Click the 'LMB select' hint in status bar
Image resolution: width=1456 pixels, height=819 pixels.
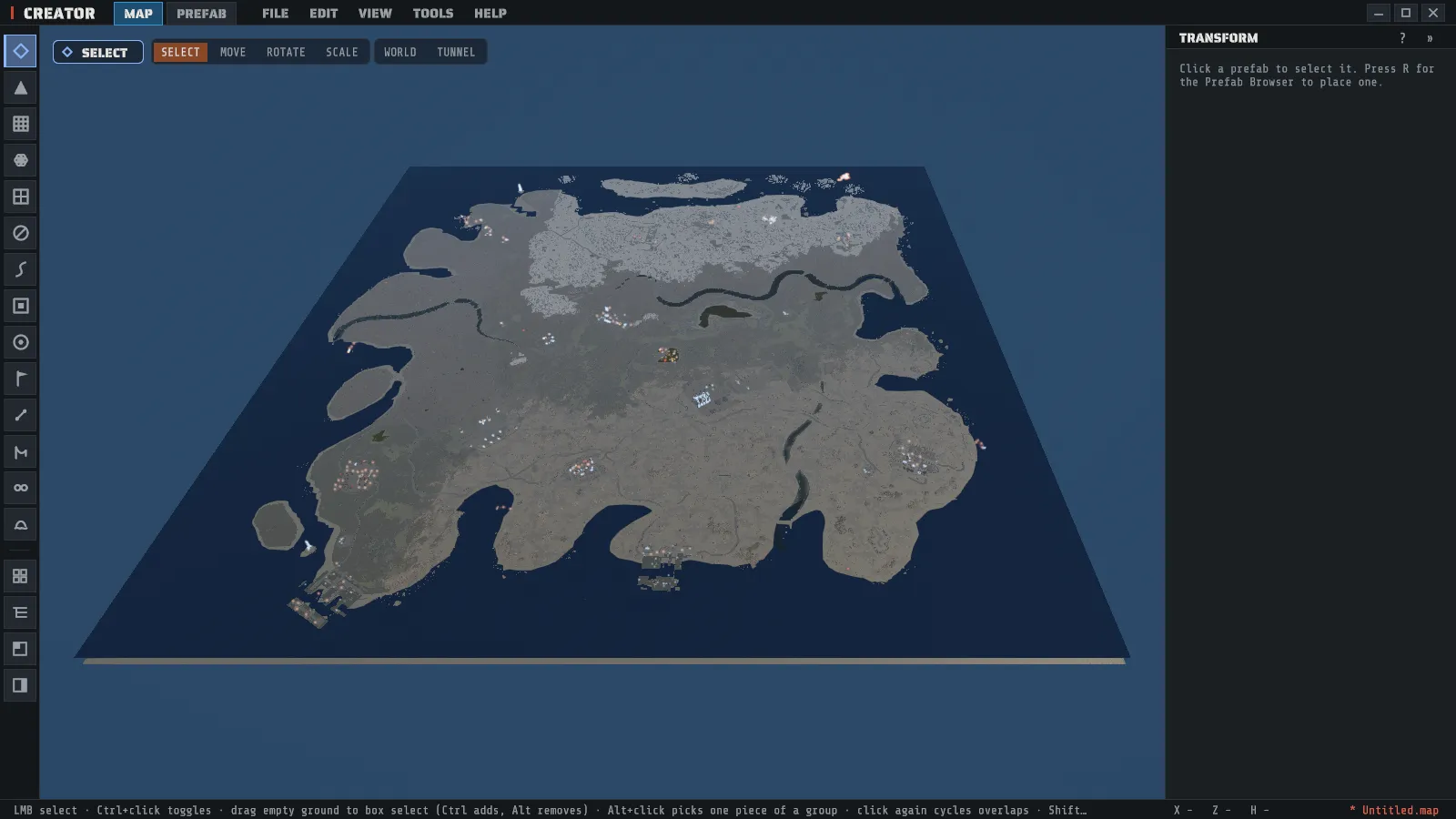[x=45, y=810]
